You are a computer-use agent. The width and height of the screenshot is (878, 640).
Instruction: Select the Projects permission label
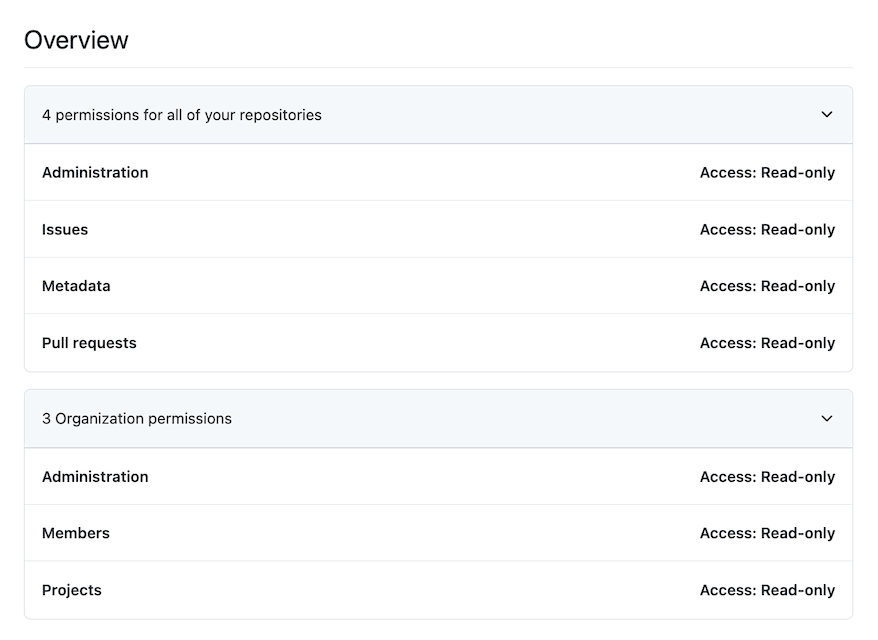click(x=72, y=590)
